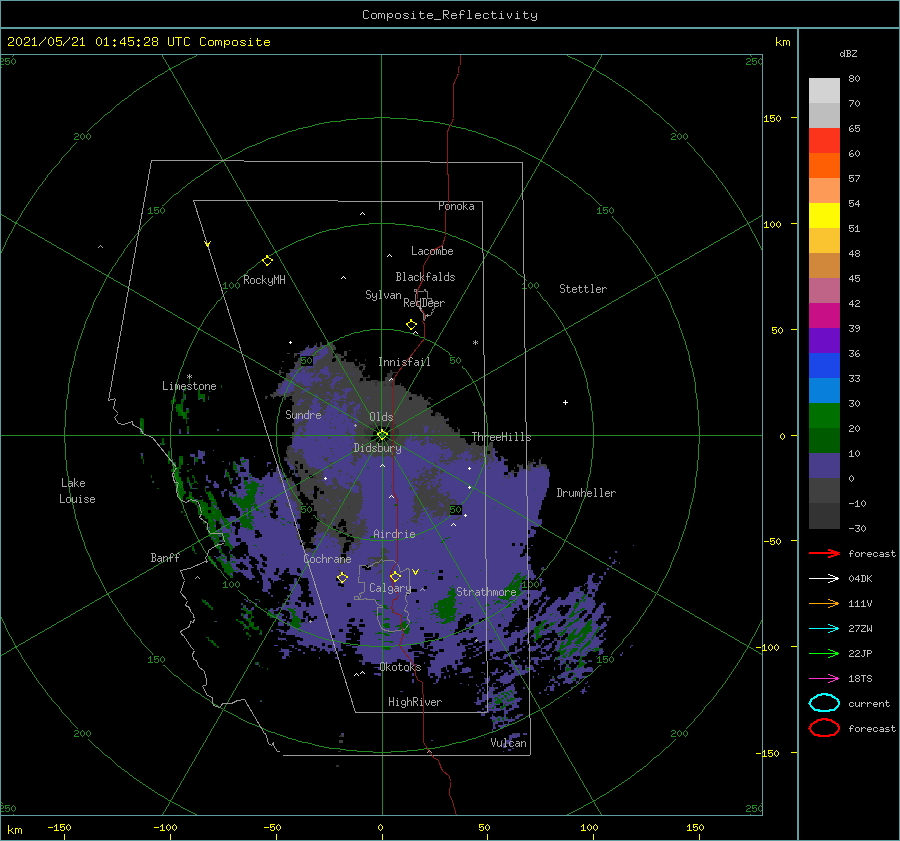The height and width of the screenshot is (841, 900).
Task: Click the white cross marker east of ThreeHills
Action: [565, 402]
